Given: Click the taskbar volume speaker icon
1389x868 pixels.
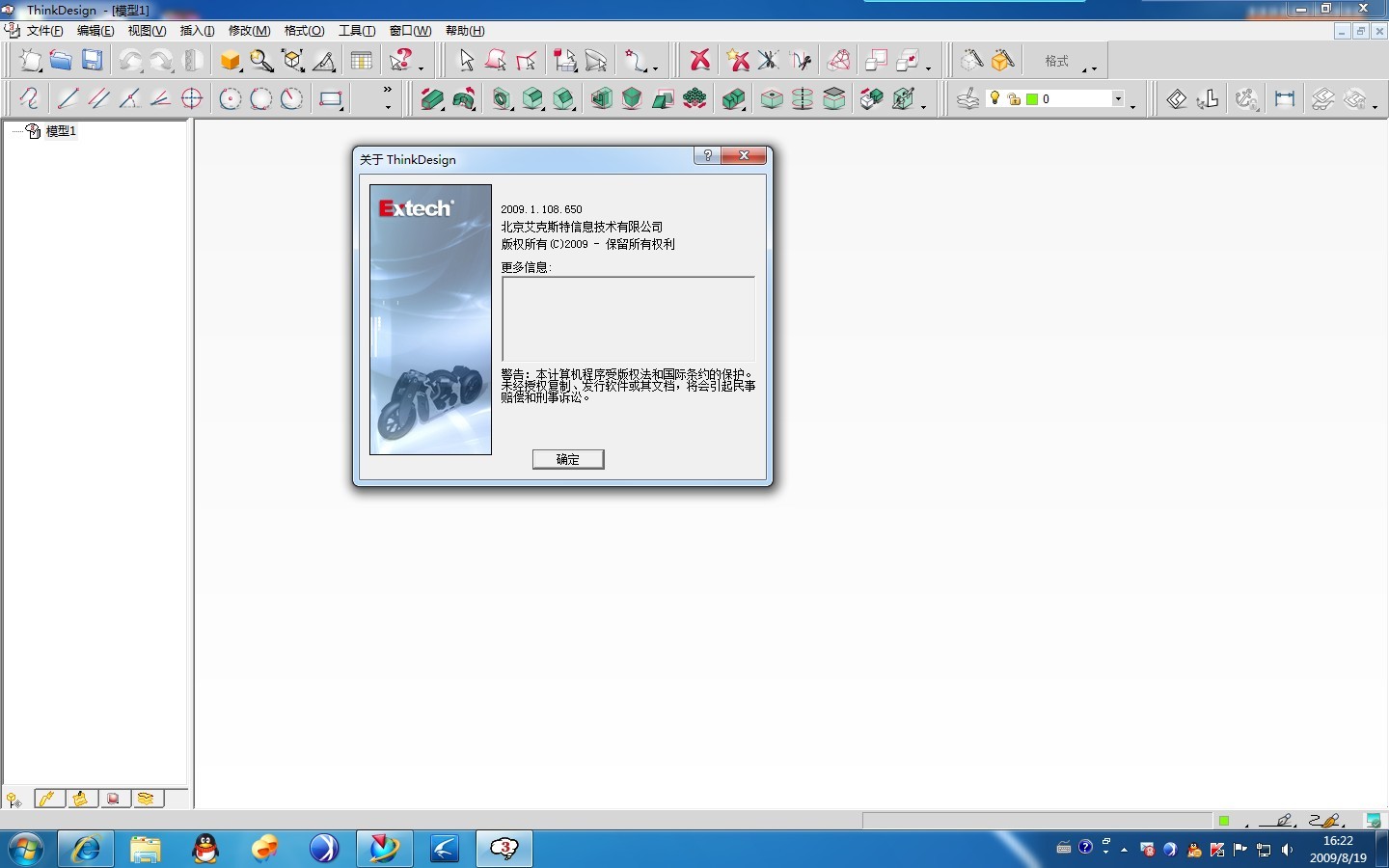Looking at the screenshot, I should 1287,850.
